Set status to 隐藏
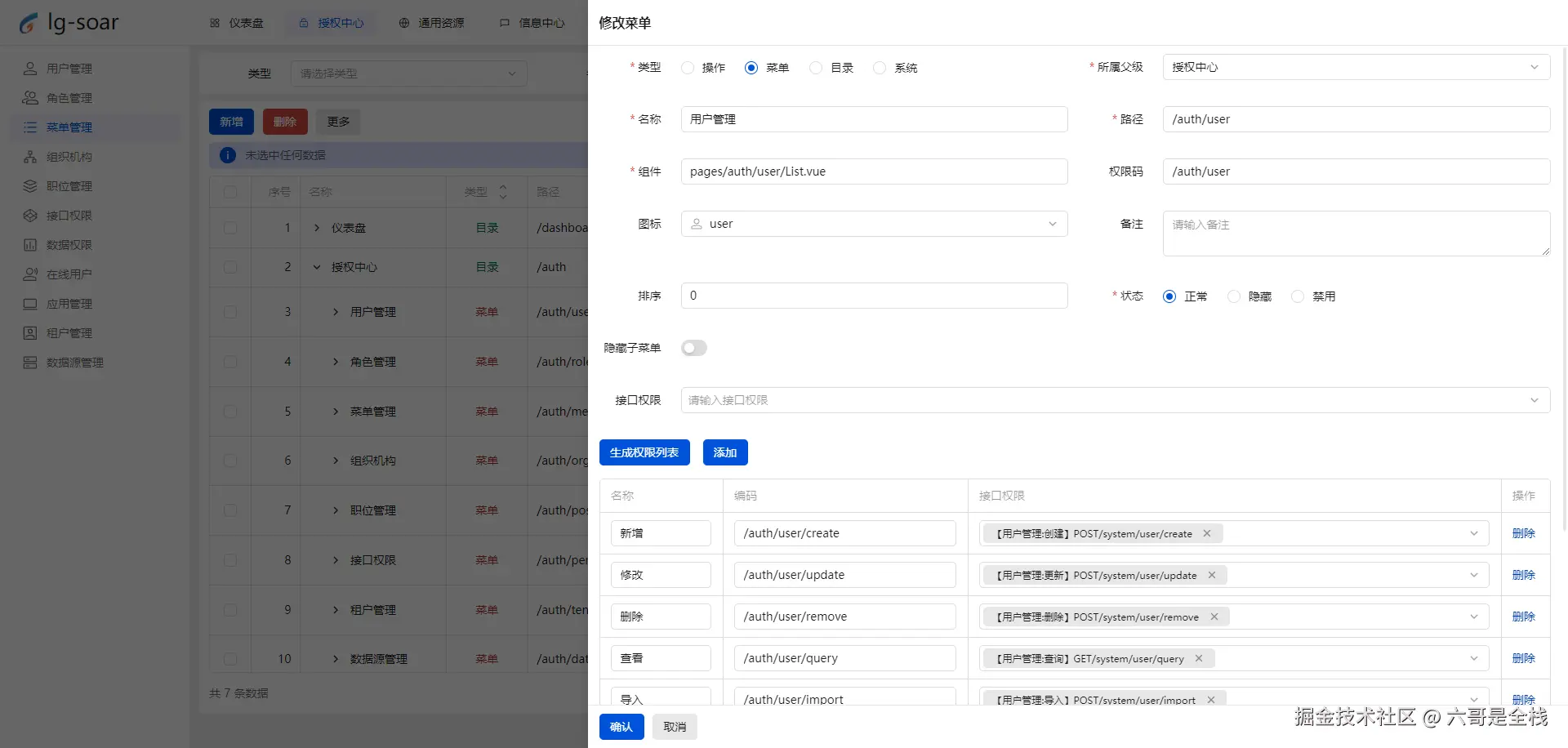Image resolution: width=1568 pixels, height=748 pixels. click(x=1234, y=296)
